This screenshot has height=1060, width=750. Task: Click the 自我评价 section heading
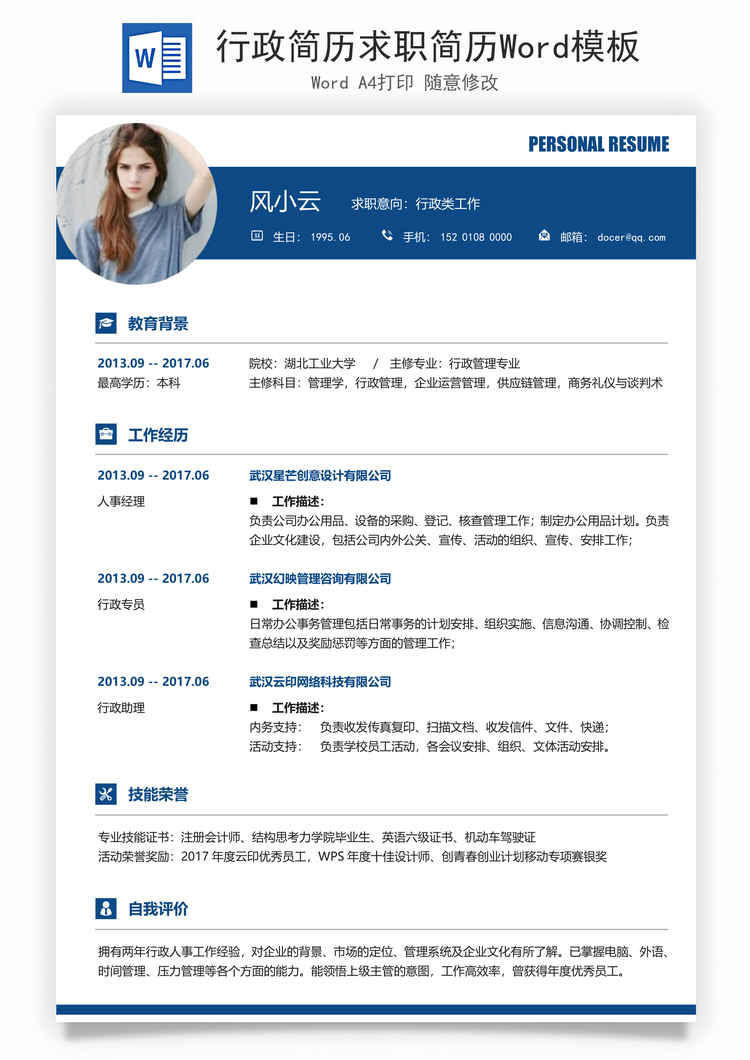(158, 909)
